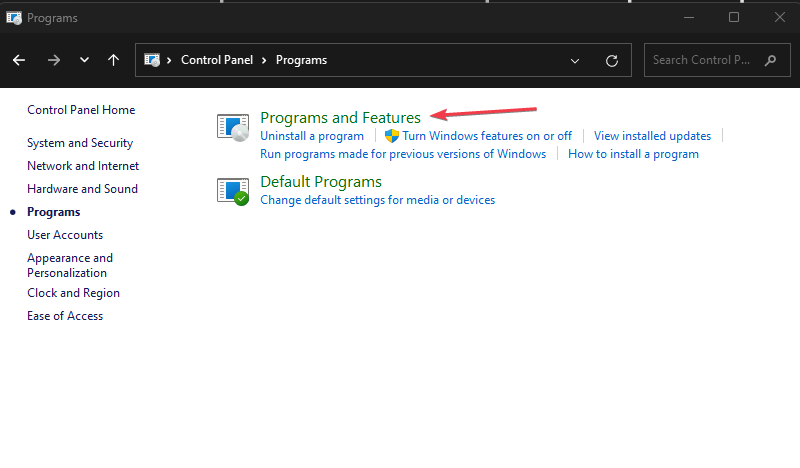Open Turn Windows features on or off
Image resolution: width=800 pixels, height=468 pixels.
click(x=487, y=136)
